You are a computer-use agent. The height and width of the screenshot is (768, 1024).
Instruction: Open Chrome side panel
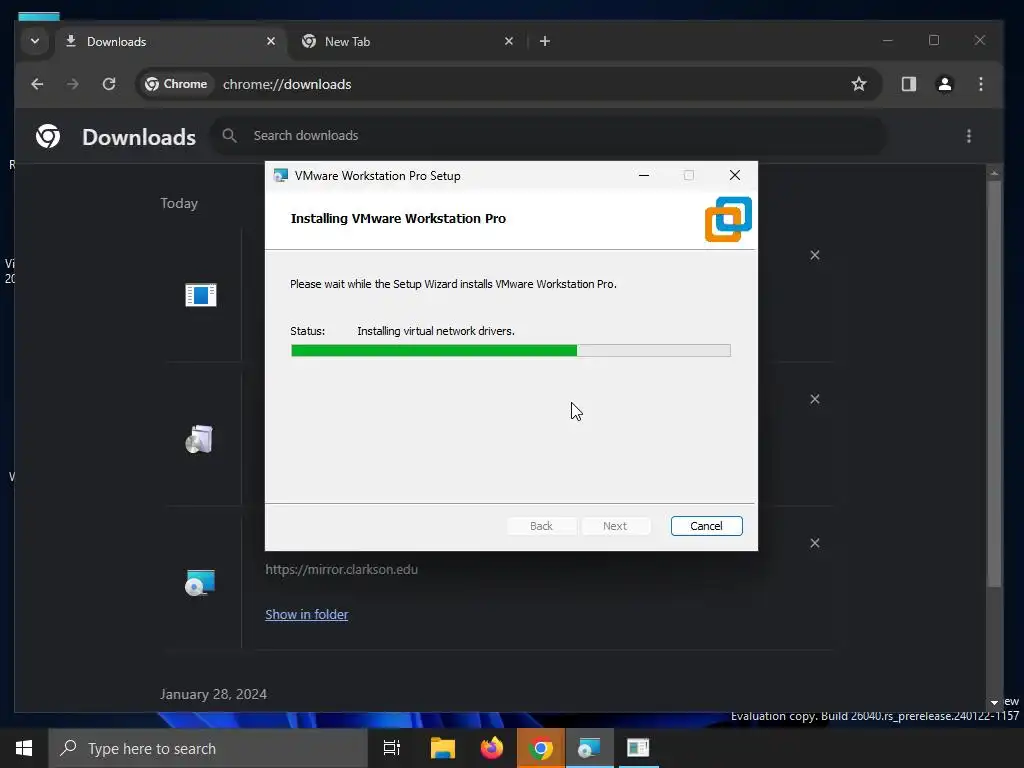(908, 84)
